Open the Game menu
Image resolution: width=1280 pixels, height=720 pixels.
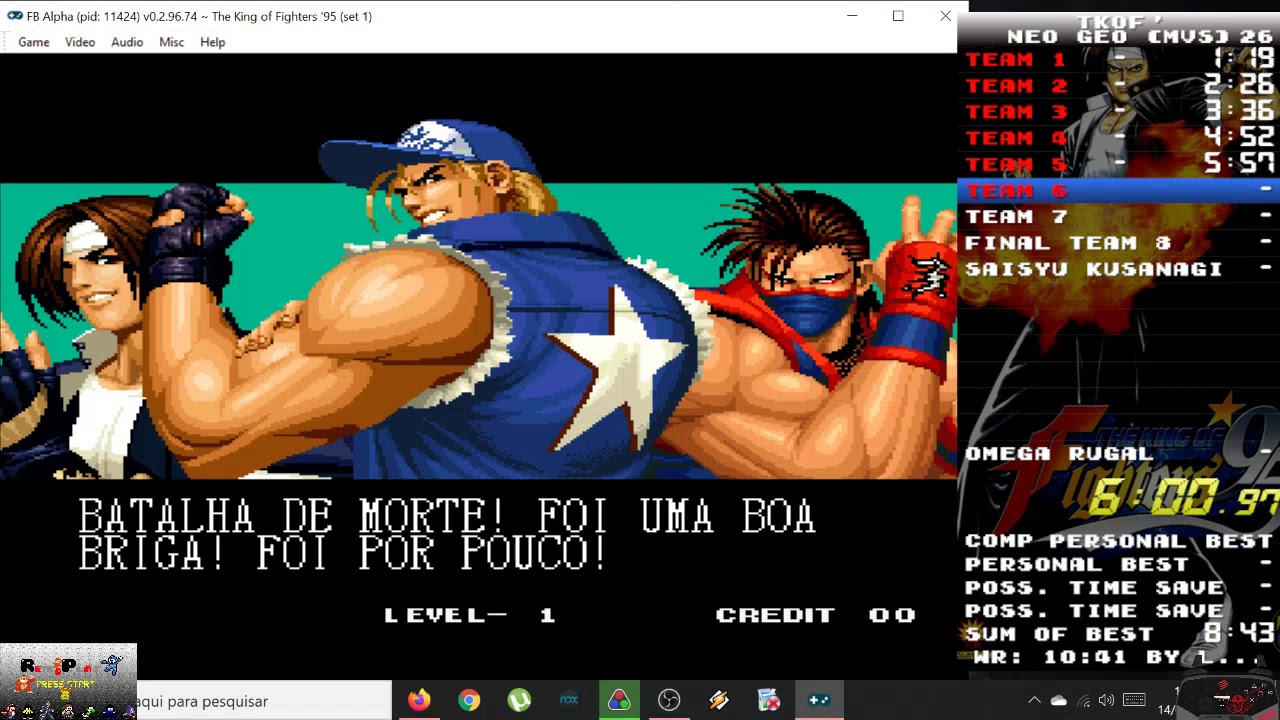34,42
